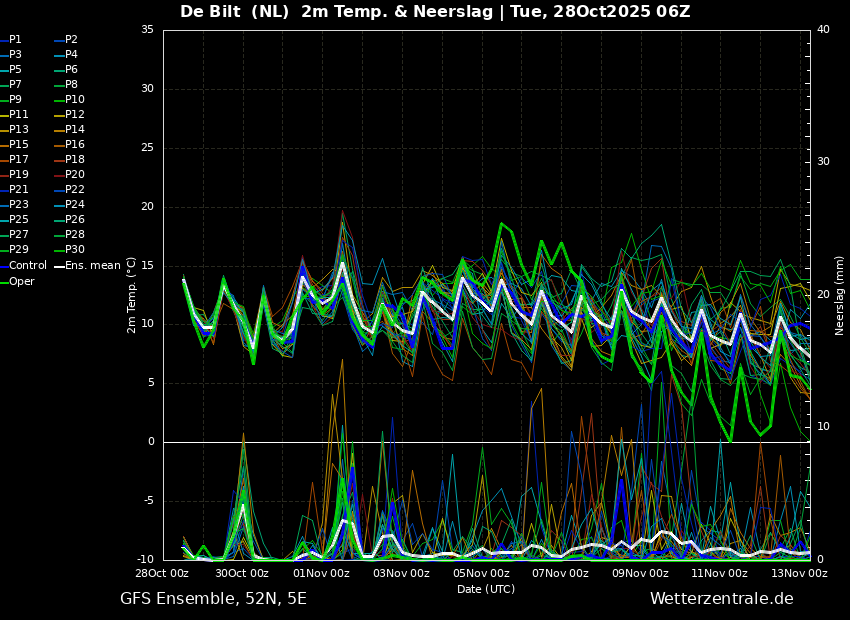Click the Wetterzentrale.de text
Screen dimensions: 850x620
(722, 599)
